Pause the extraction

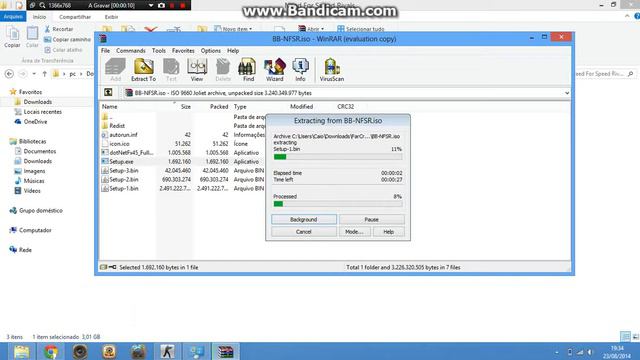371,219
